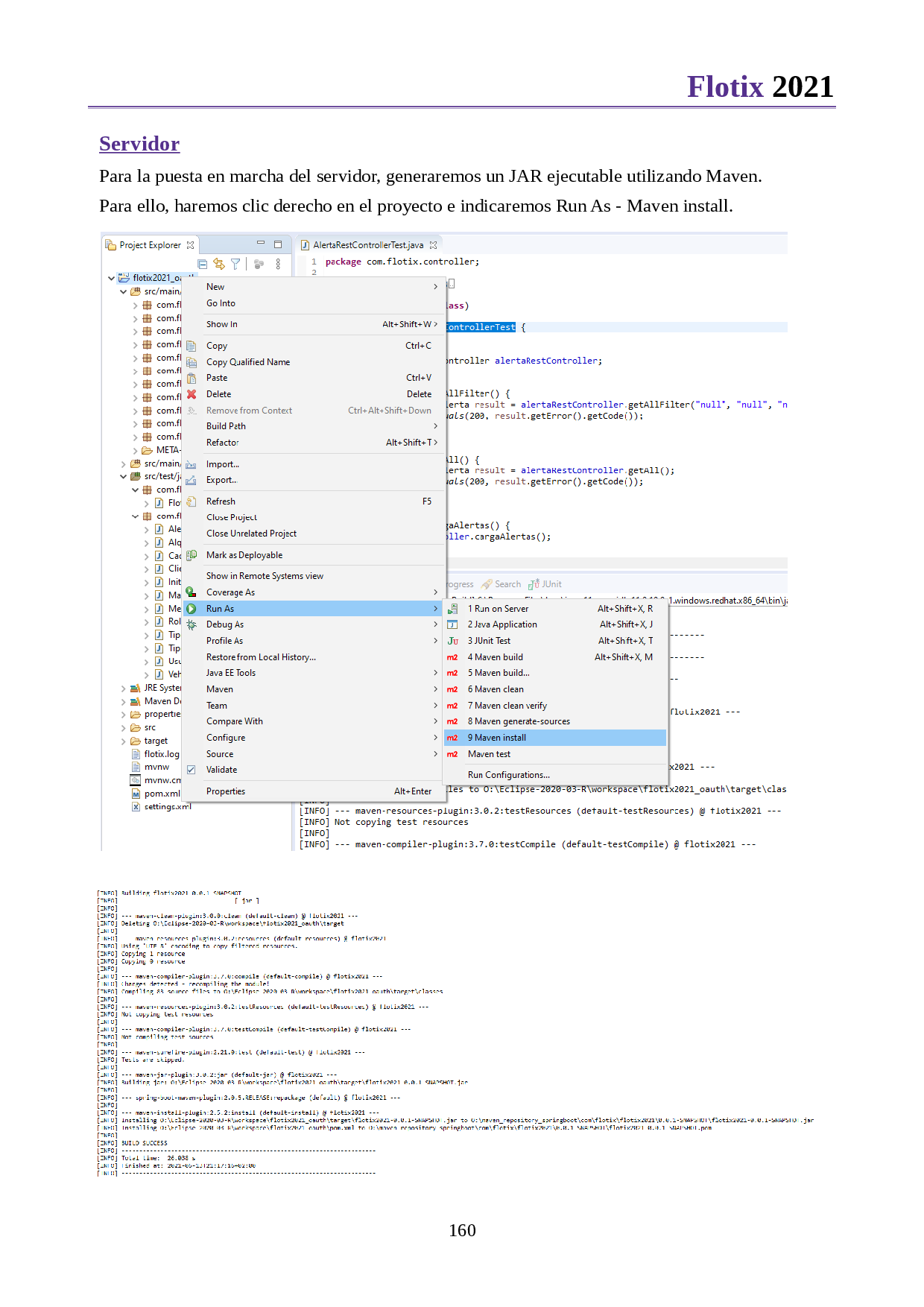The height and width of the screenshot is (1307, 924).
Task: Expand the properties folder
Action: 123,715
